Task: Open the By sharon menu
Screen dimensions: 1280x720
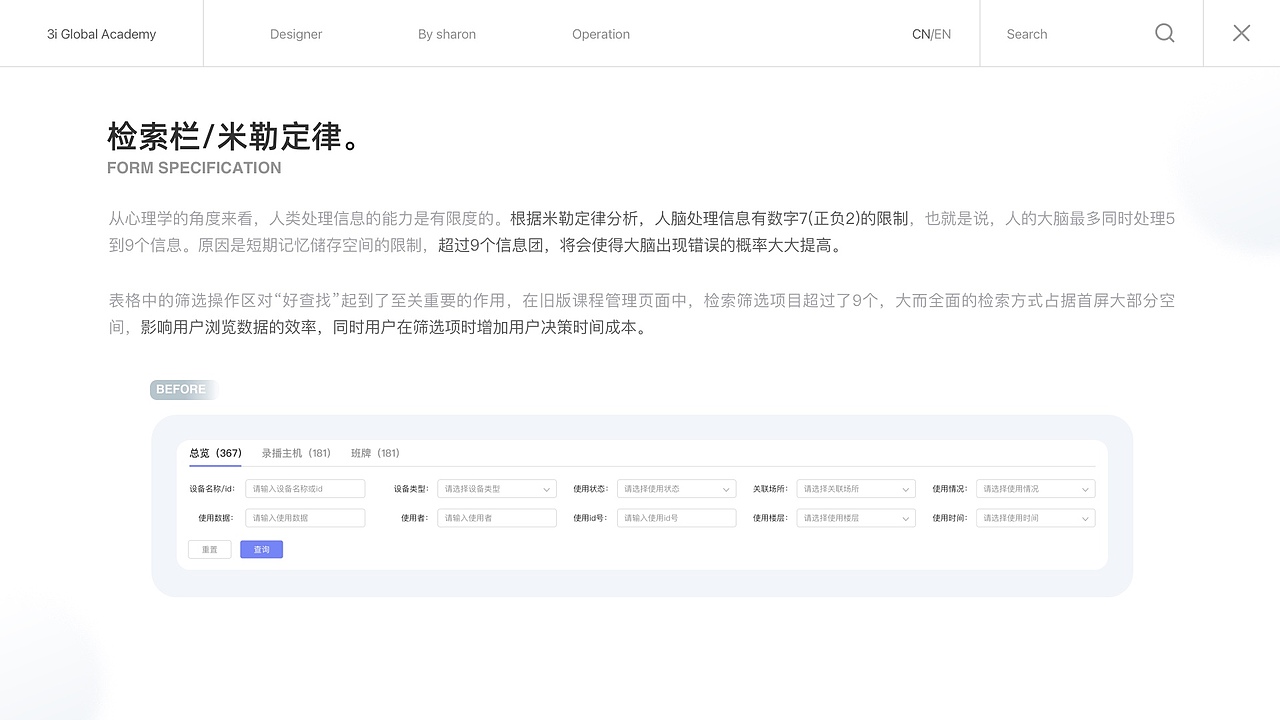Action: point(447,33)
